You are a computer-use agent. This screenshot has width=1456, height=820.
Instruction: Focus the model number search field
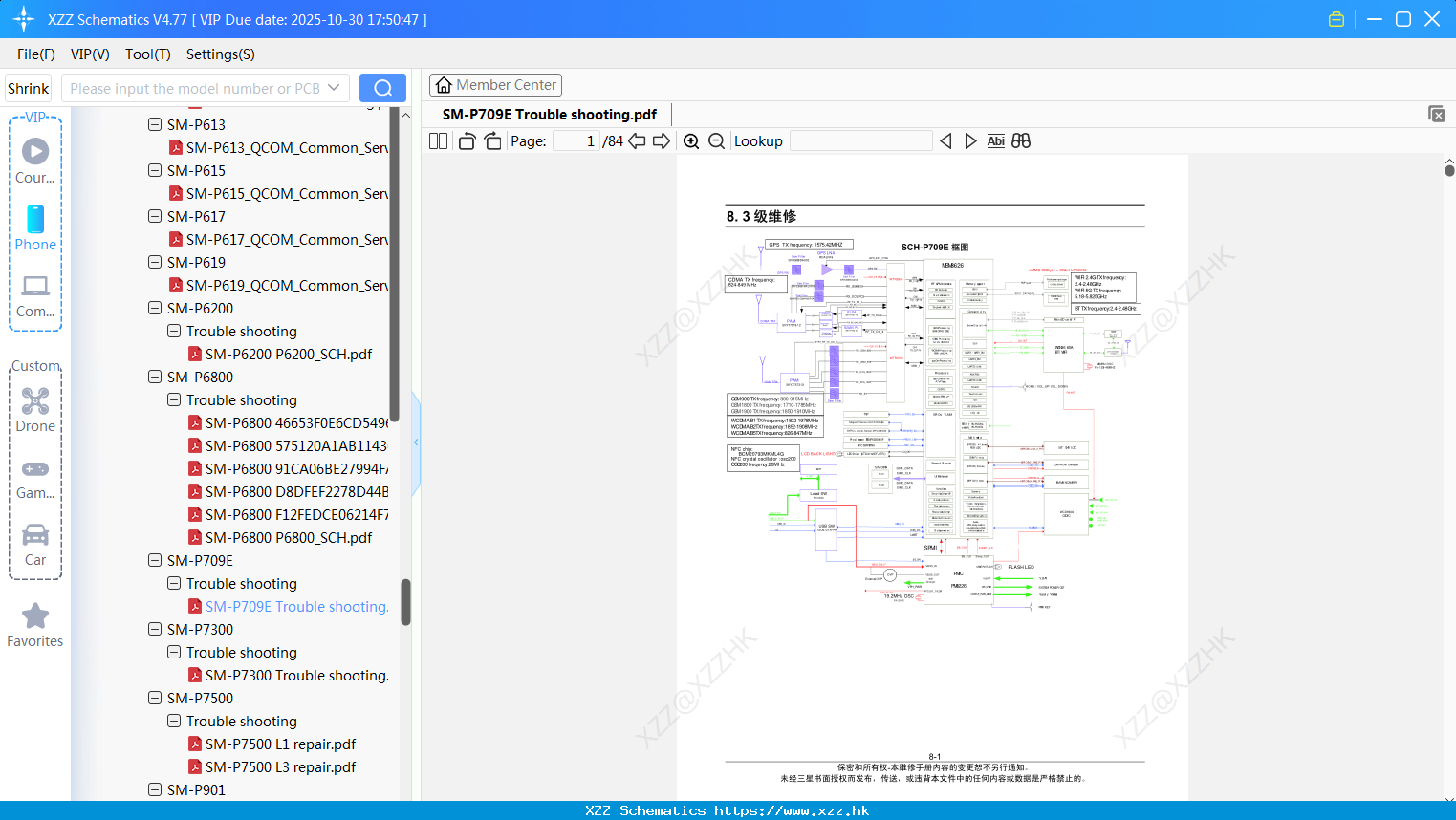point(194,88)
